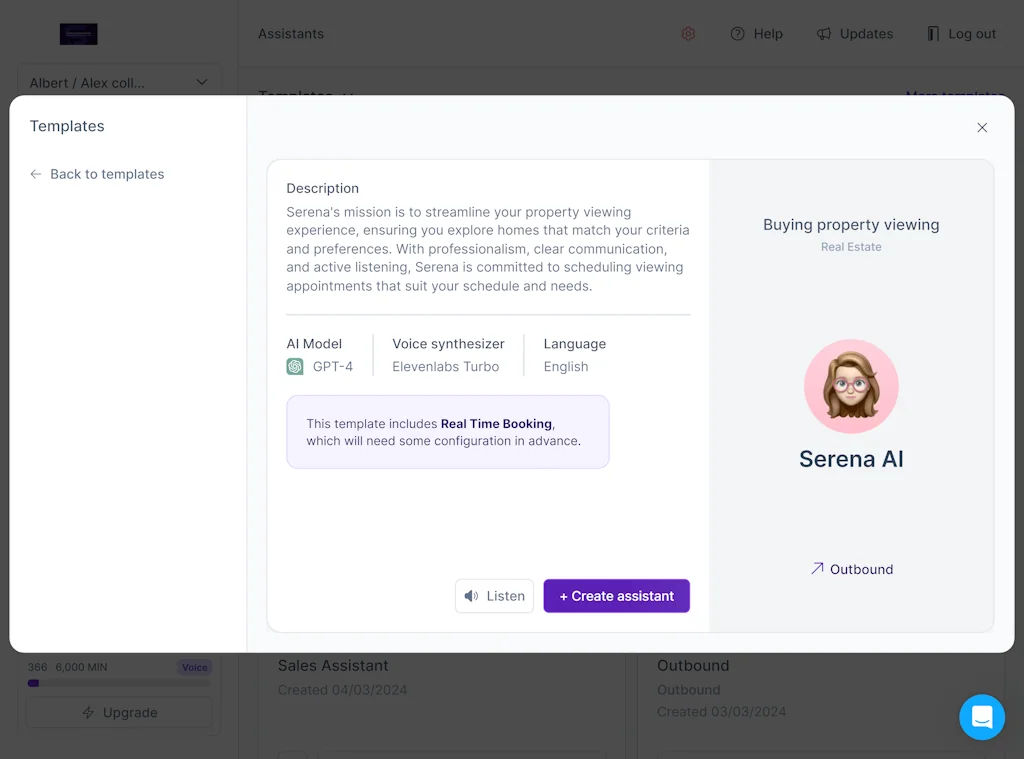Image resolution: width=1024 pixels, height=759 pixels.
Task: Open the Help menu
Action: (757, 34)
